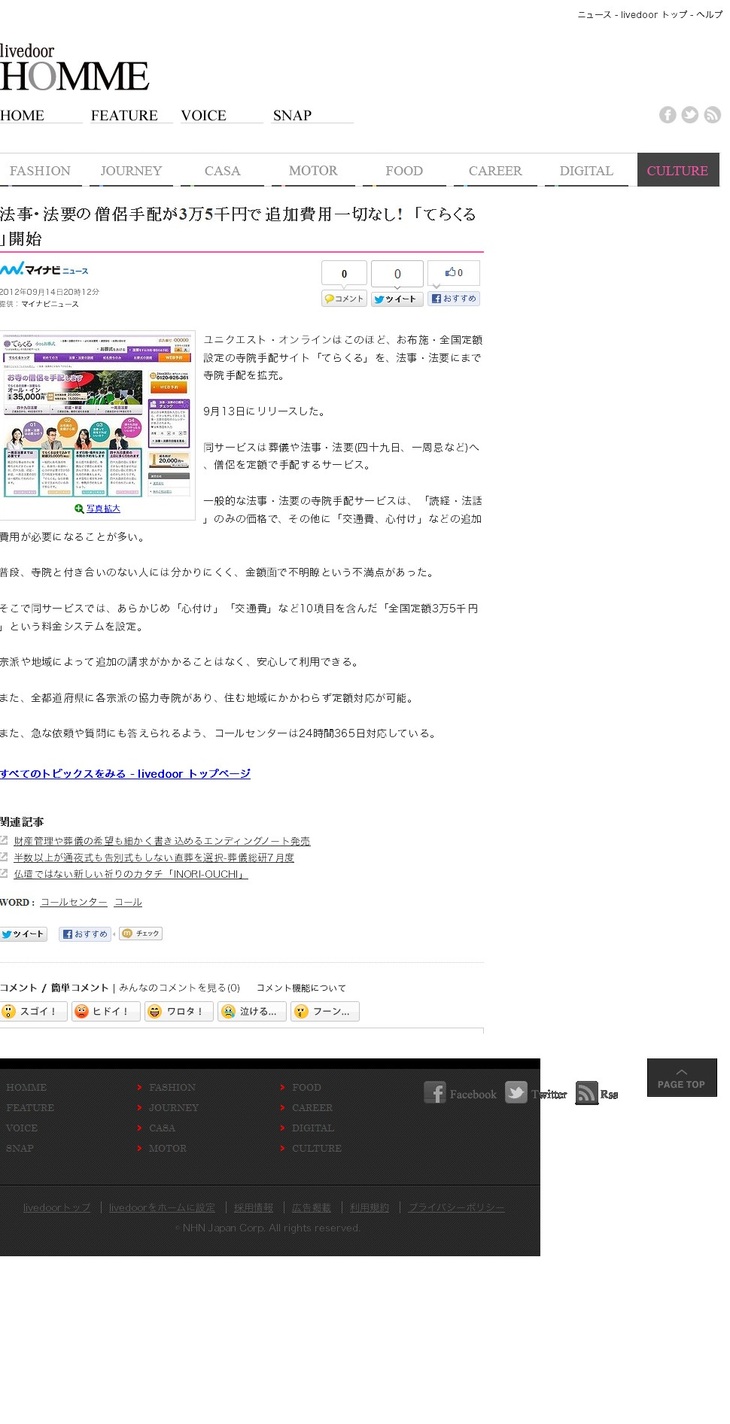Viewport: 730px width, 1424px height.
Task: Open Facebook link in footer
Action: tap(460, 1093)
